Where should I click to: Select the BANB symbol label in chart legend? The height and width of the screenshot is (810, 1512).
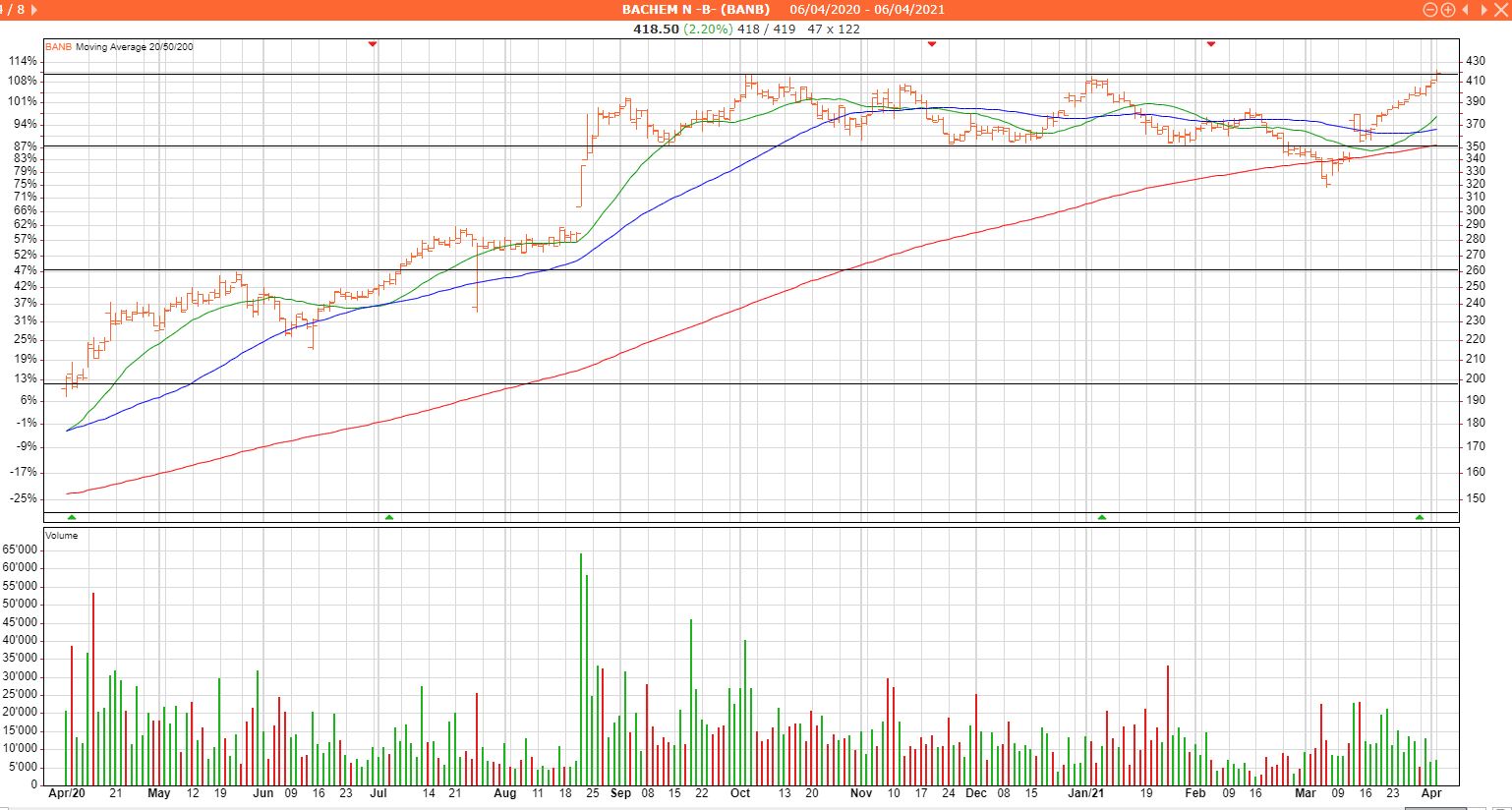[58, 47]
